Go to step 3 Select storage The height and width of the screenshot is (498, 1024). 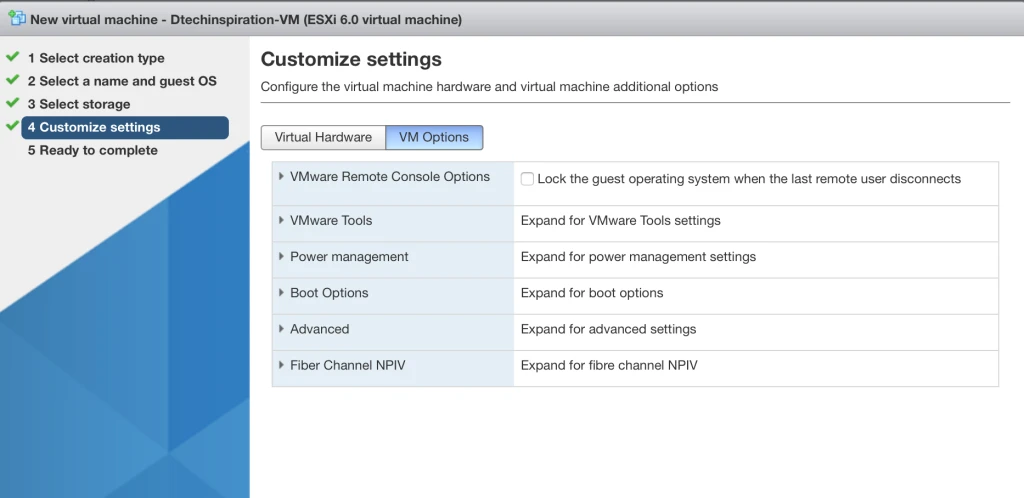pyautogui.click(x=79, y=104)
